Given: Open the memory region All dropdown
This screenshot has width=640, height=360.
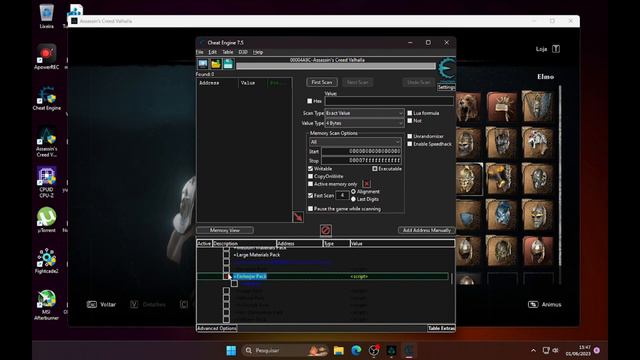Looking at the screenshot, I should point(355,142).
